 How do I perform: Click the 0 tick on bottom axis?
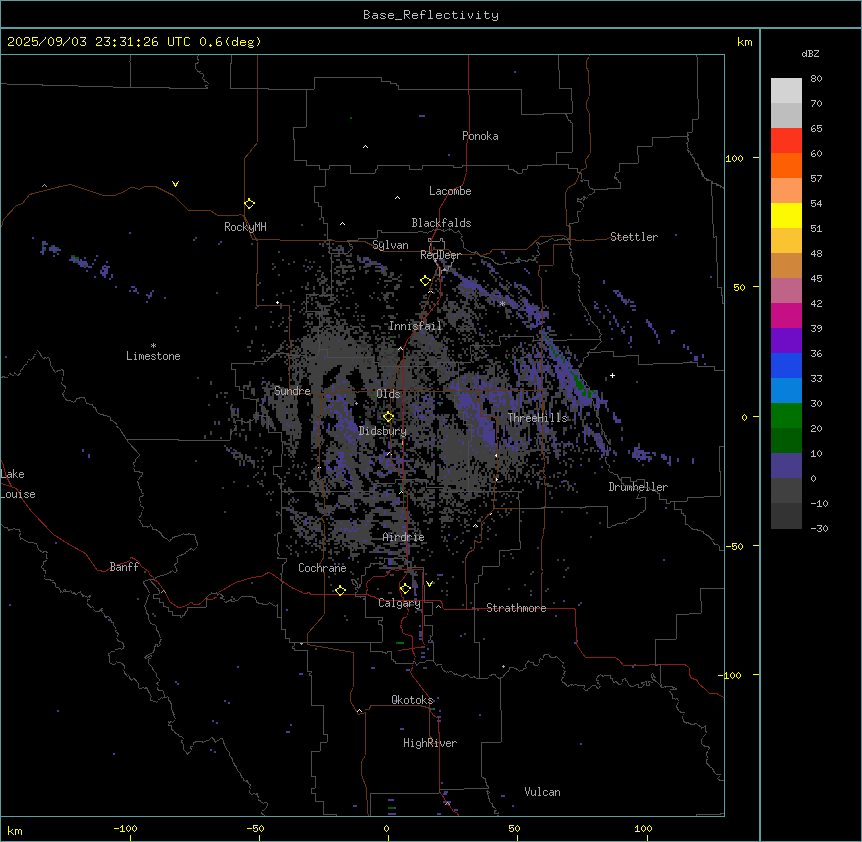coord(386,828)
